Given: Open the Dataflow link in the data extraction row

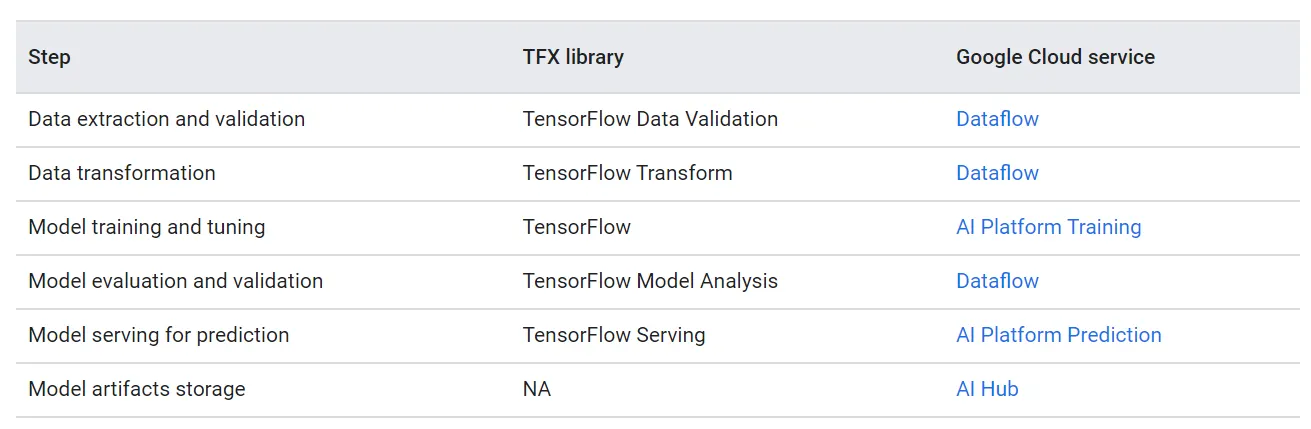Looking at the screenshot, I should pyautogui.click(x=997, y=119).
